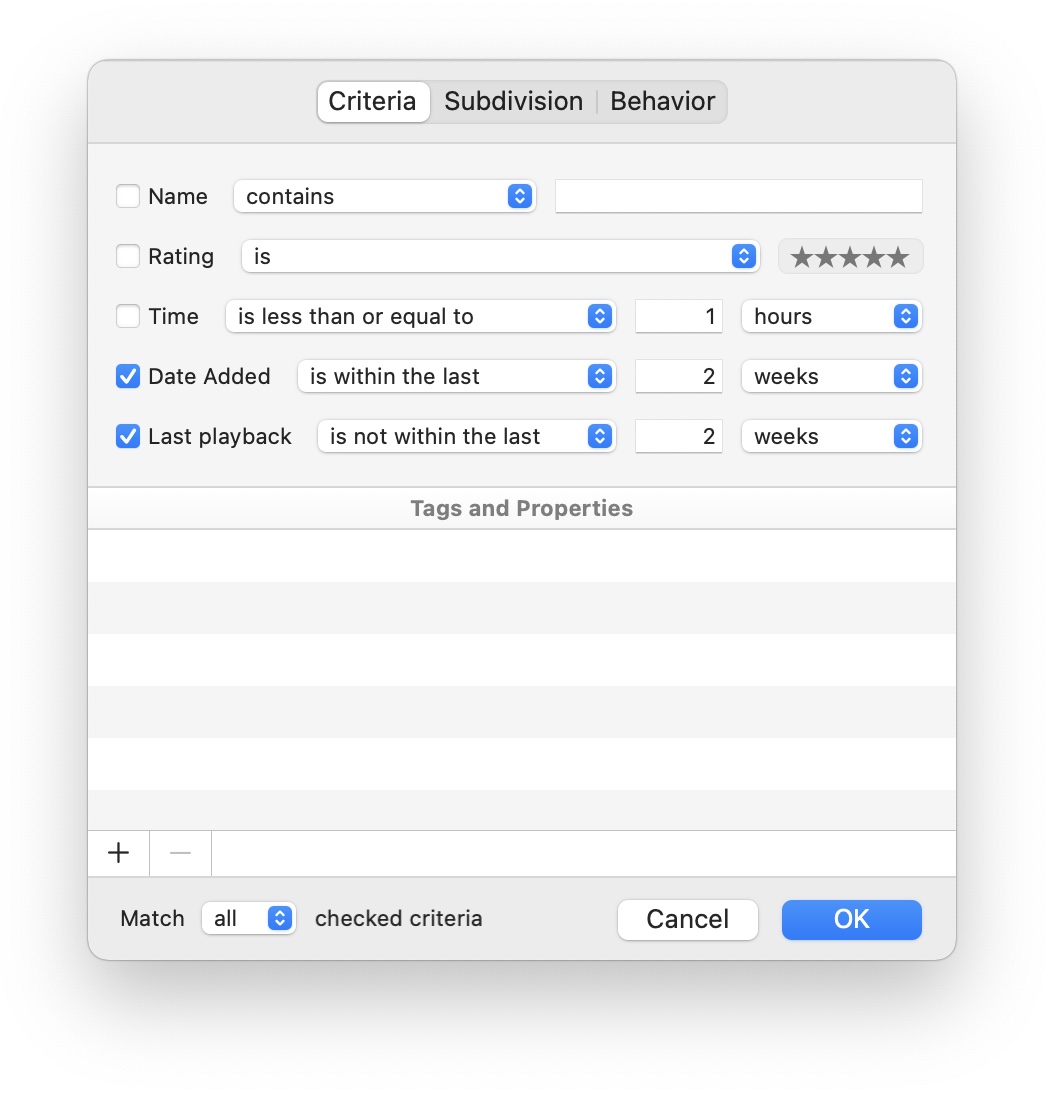
Task: Click the plus icon to add criterion
Action: [118, 853]
